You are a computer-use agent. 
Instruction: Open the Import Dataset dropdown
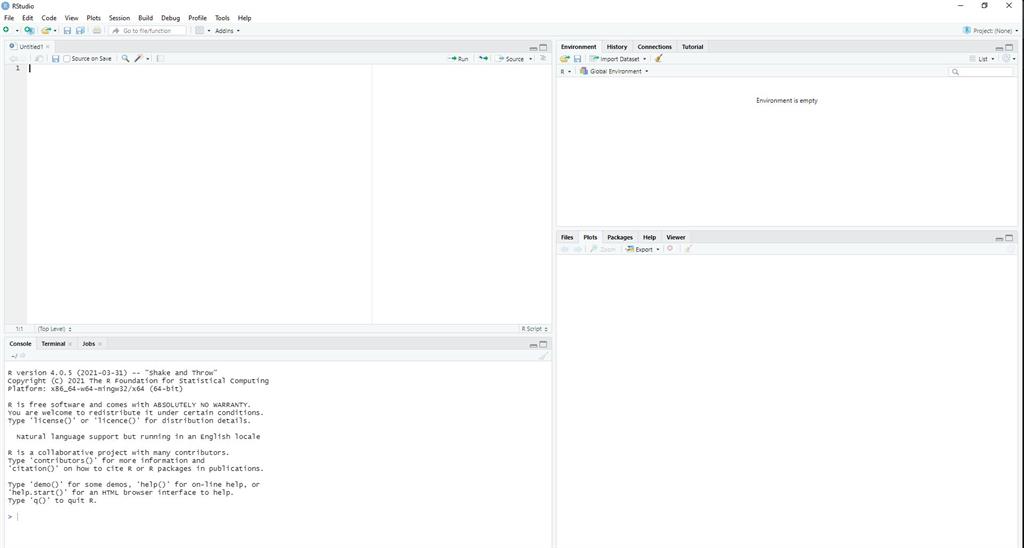(x=618, y=59)
